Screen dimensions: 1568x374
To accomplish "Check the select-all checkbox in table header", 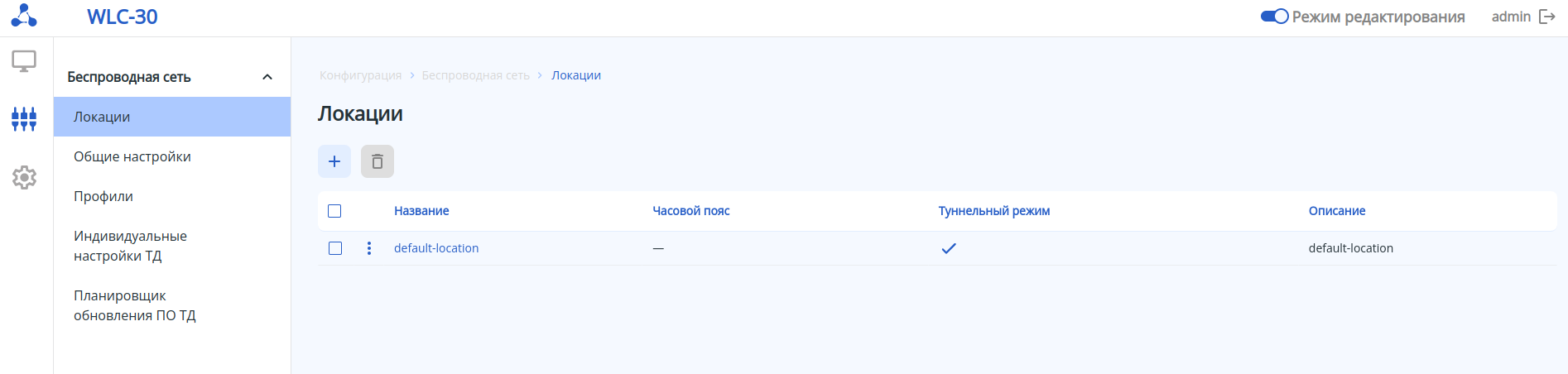I will click(x=334, y=211).
